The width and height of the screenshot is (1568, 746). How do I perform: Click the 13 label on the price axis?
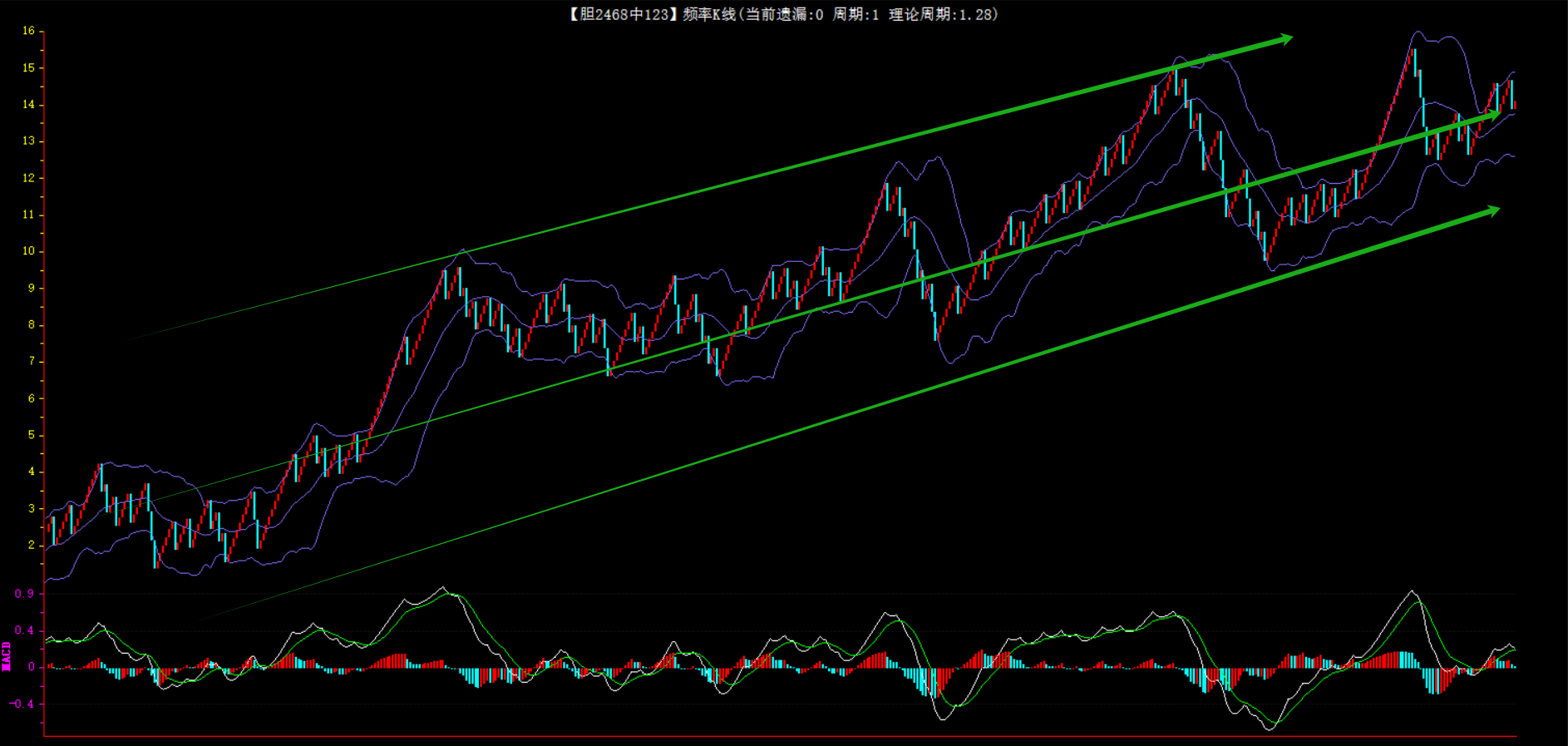[x=28, y=141]
